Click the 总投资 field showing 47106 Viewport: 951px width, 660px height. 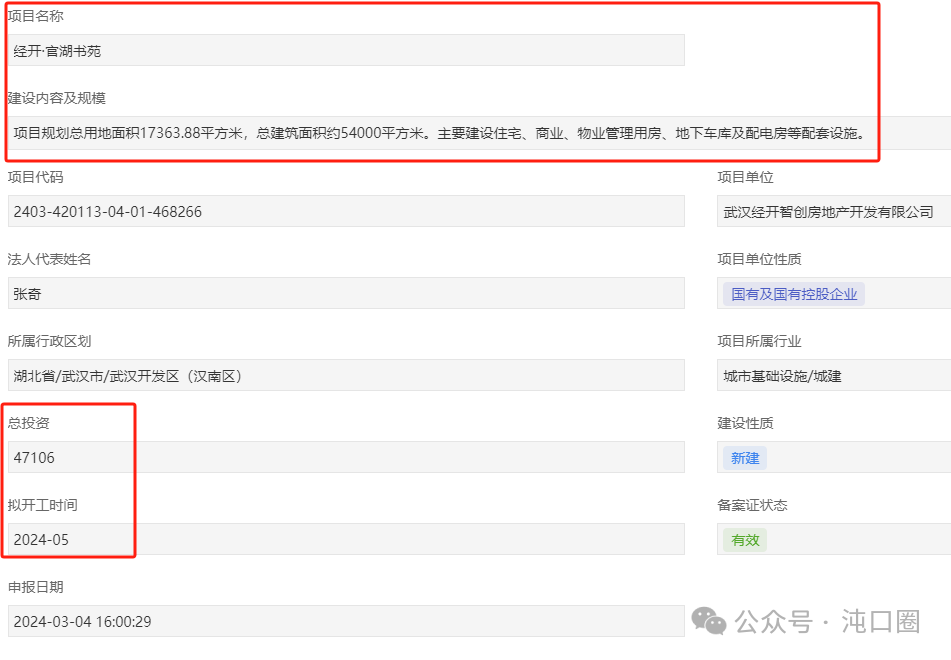point(346,458)
